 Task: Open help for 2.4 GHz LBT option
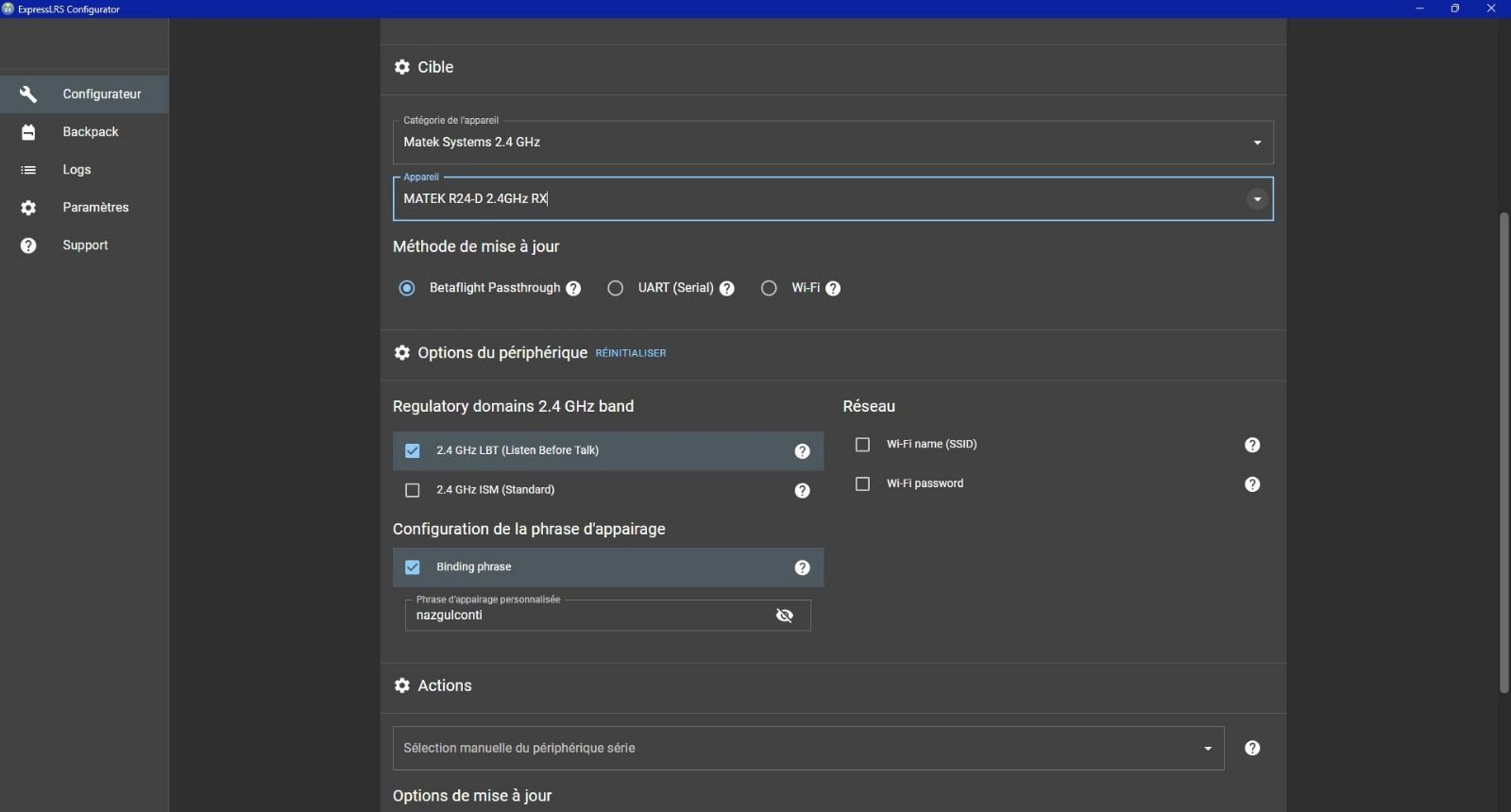pyautogui.click(x=802, y=451)
